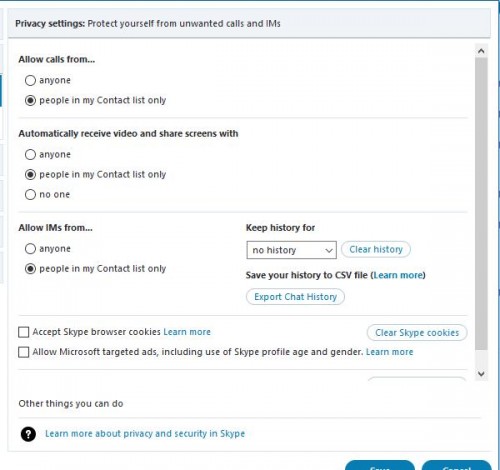Open Learn more link for browser cookies
Viewport: 500px width, 470px height.
tap(187, 332)
